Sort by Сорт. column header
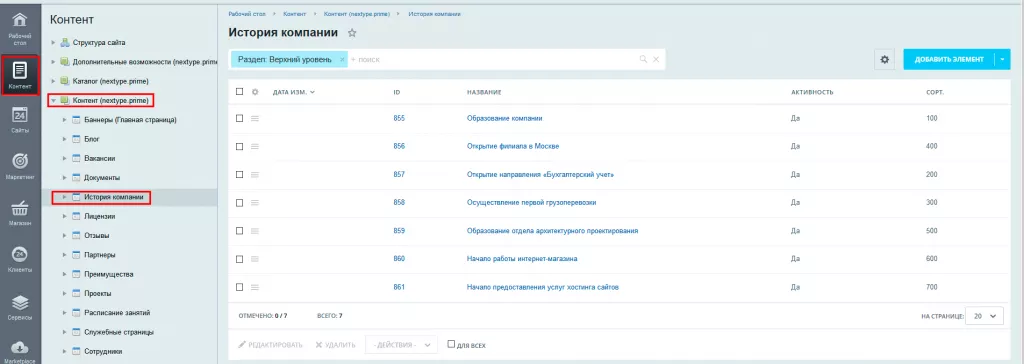The height and width of the screenshot is (364, 1024). click(935, 92)
